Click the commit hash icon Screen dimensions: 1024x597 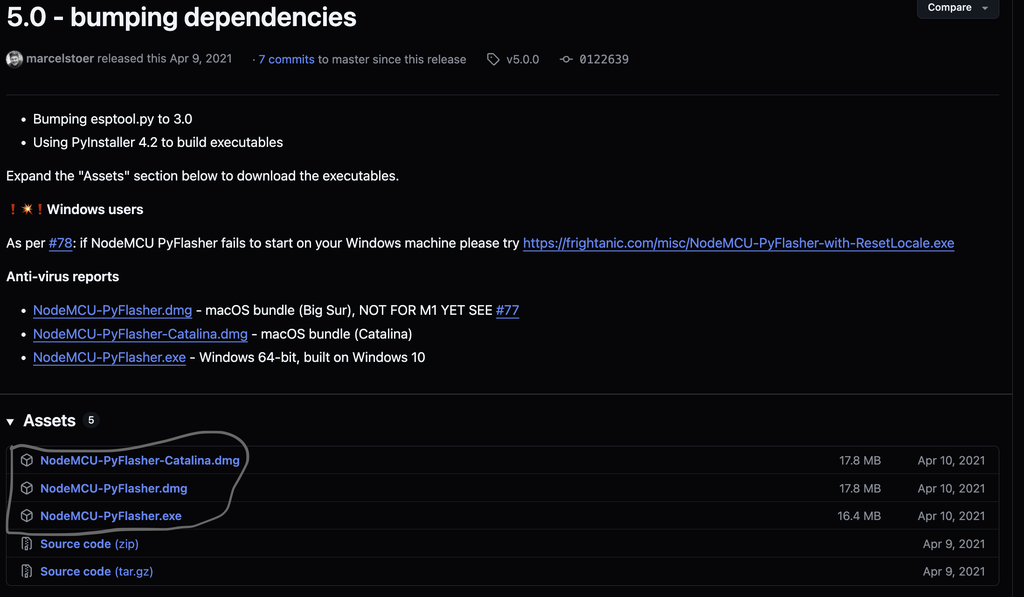566,60
